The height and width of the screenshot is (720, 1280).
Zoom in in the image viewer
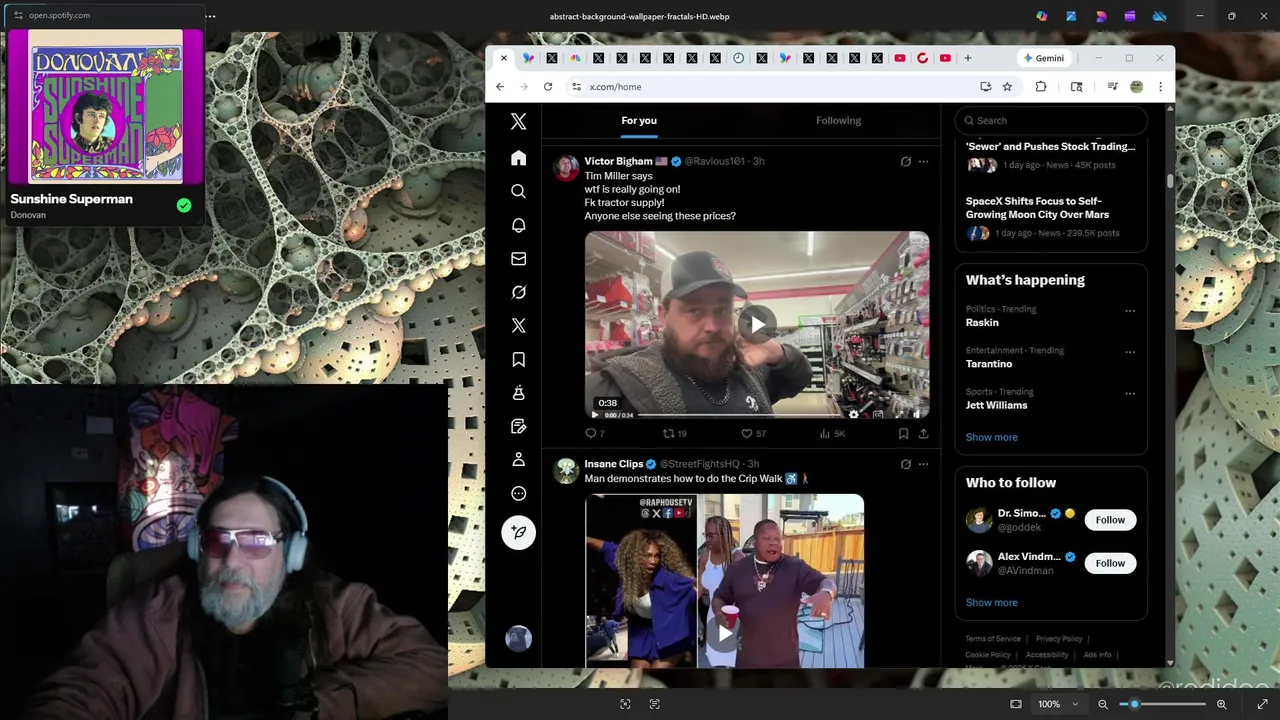point(1221,704)
